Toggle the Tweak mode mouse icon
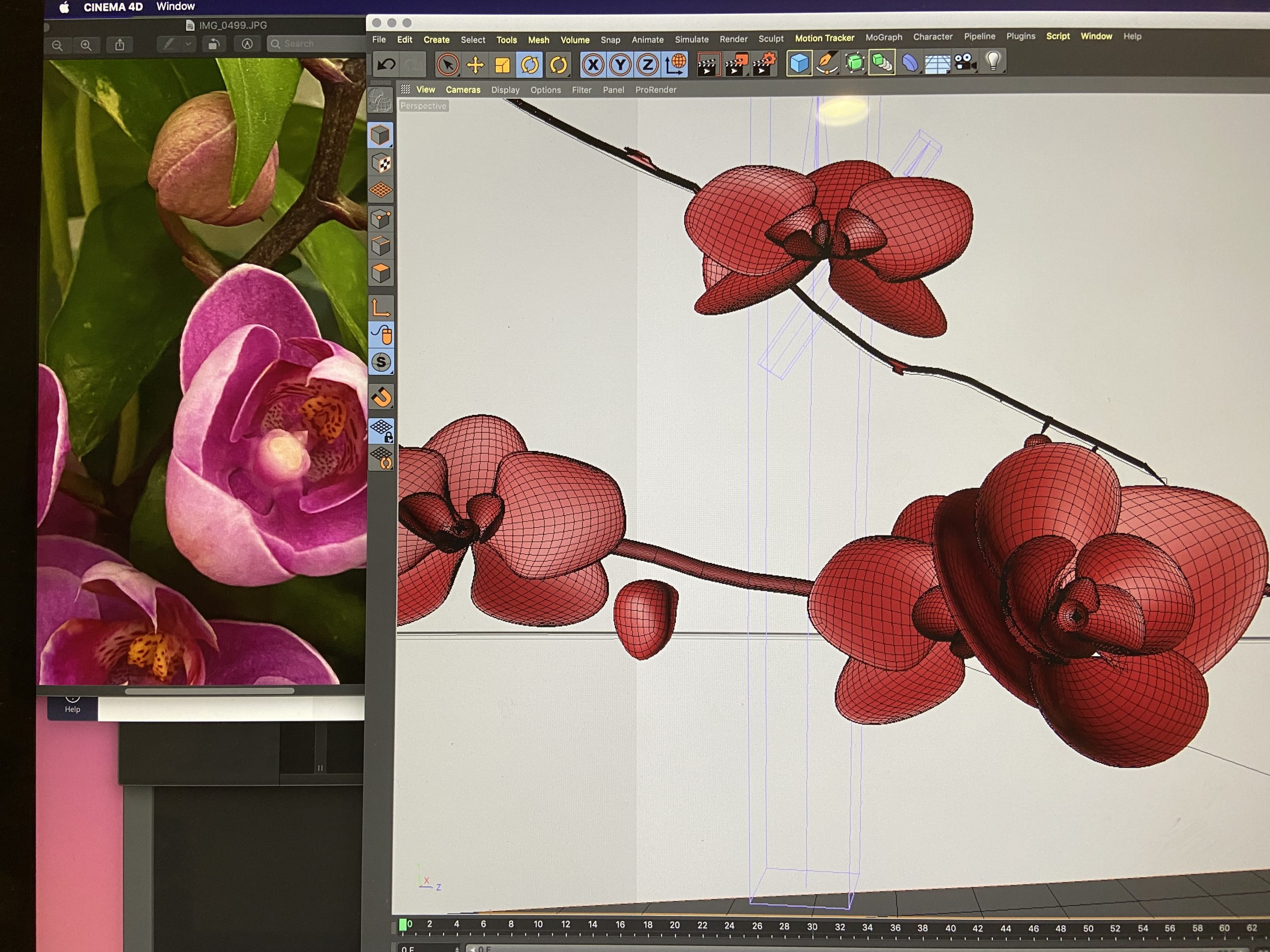This screenshot has width=1270, height=952. click(x=381, y=335)
